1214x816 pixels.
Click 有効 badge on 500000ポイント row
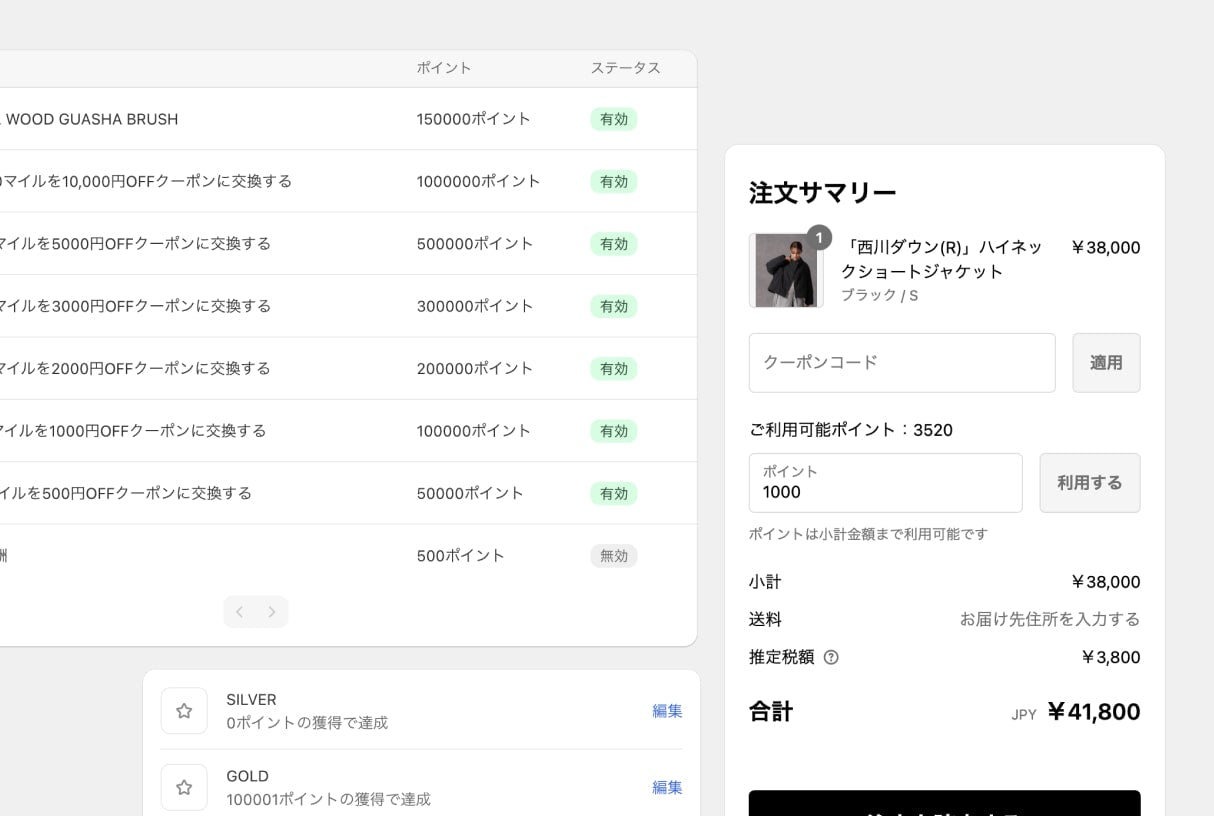[x=613, y=244]
